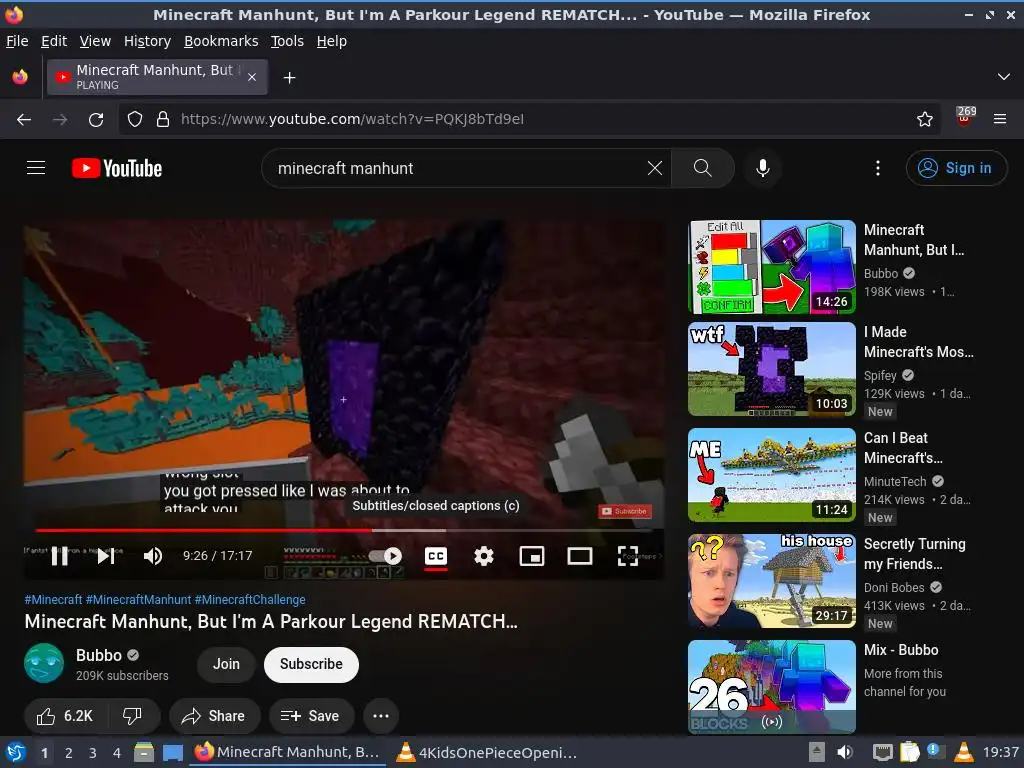Viewport: 1024px width, 768px height.
Task: Skip to next video
Action: pyautogui.click(x=105, y=556)
